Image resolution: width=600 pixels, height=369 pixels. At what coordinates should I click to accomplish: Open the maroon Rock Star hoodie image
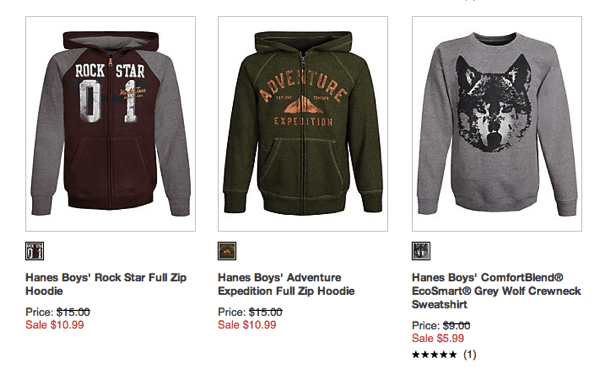111,124
